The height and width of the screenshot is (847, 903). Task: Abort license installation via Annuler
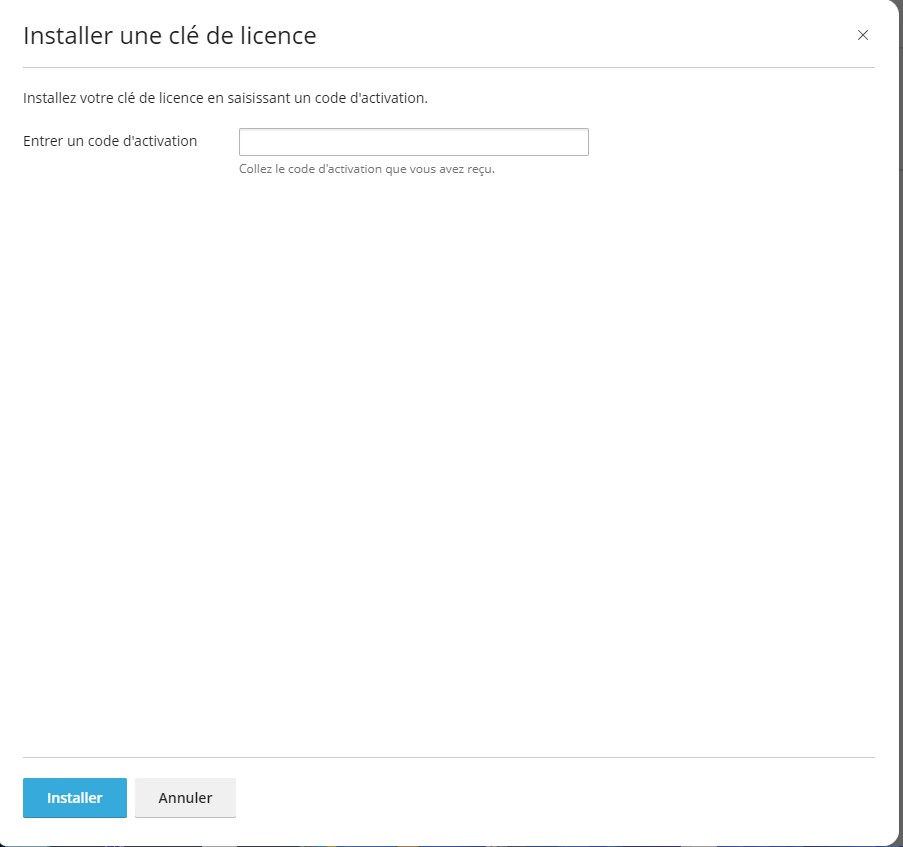coord(185,798)
